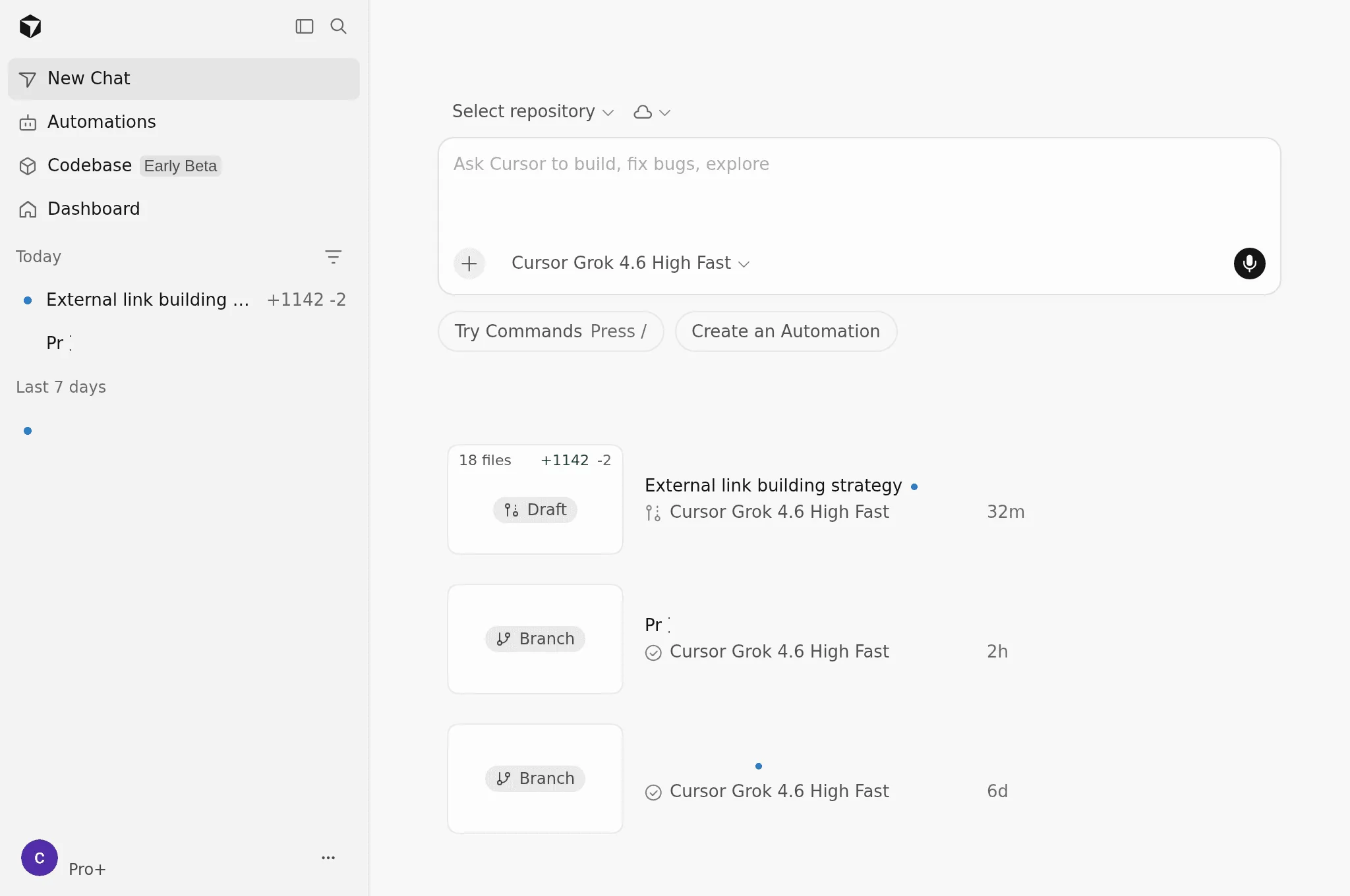The width and height of the screenshot is (1350, 896).
Task: Click the 6d timestamp
Action: pyautogui.click(x=997, y=791)
